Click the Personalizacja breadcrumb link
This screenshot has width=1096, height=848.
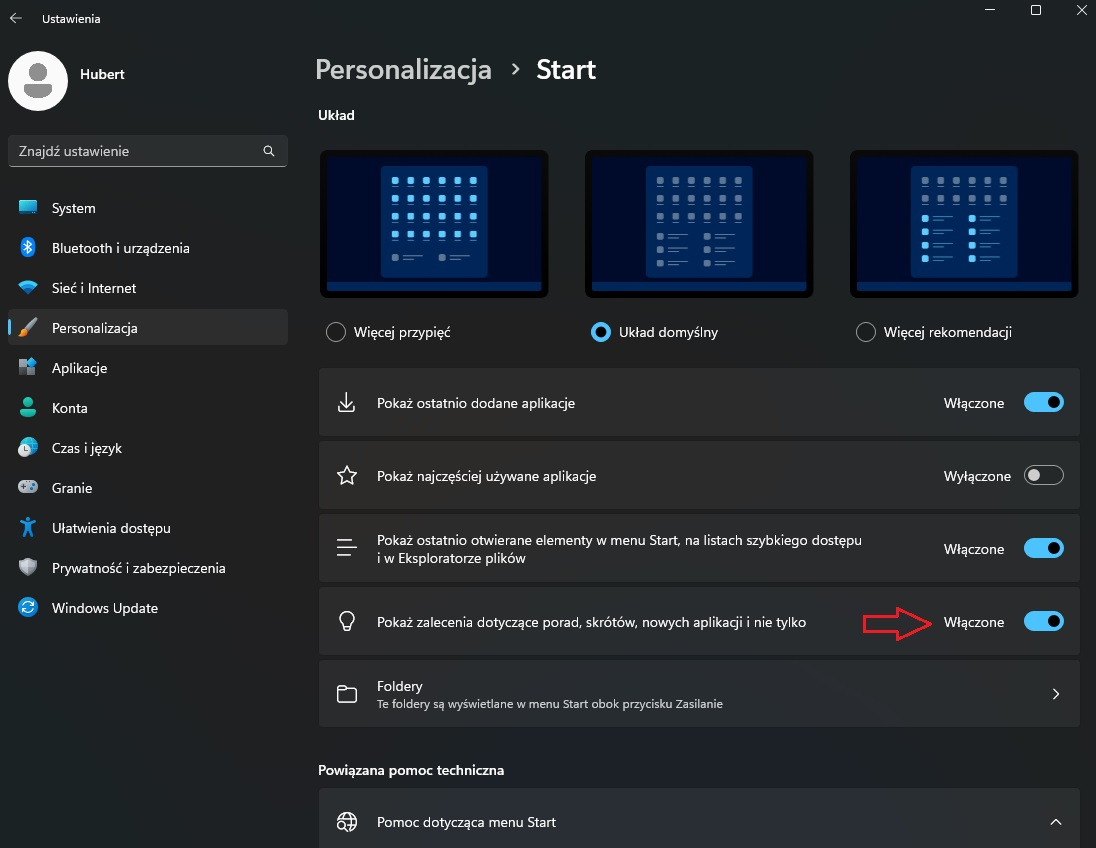[x=403, y=69]
